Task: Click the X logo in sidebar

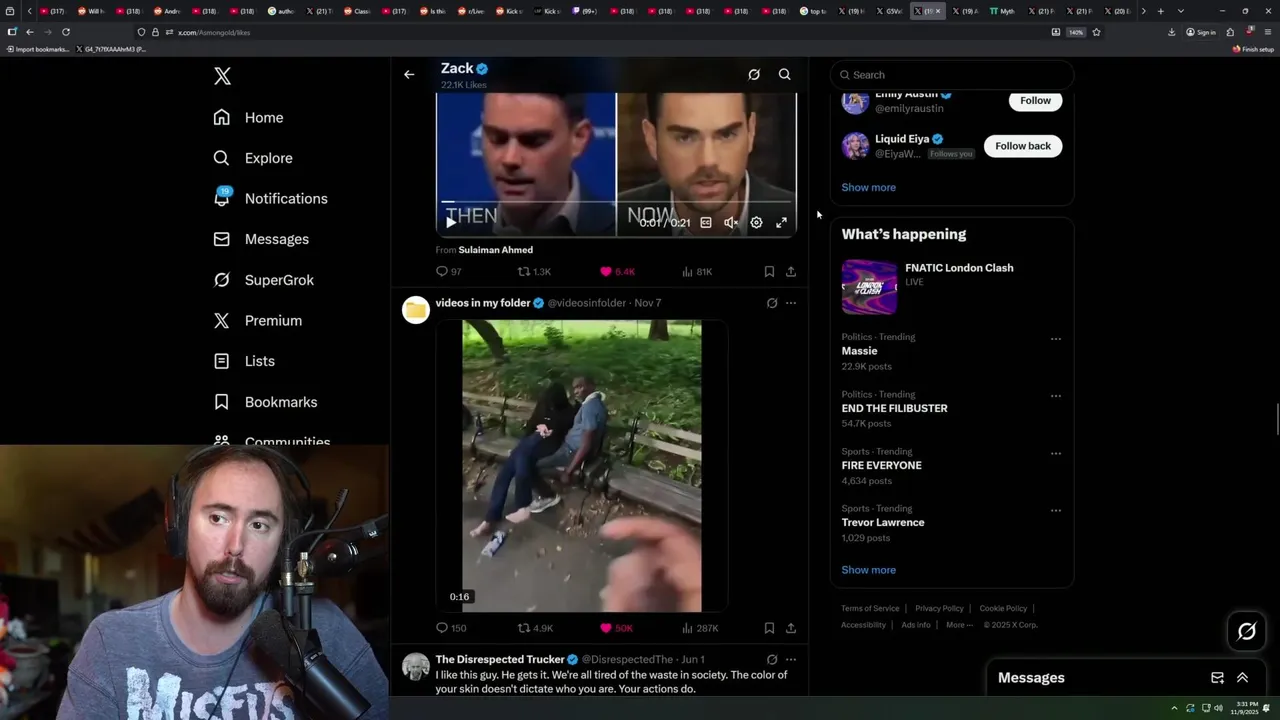Action: [222, 76]
